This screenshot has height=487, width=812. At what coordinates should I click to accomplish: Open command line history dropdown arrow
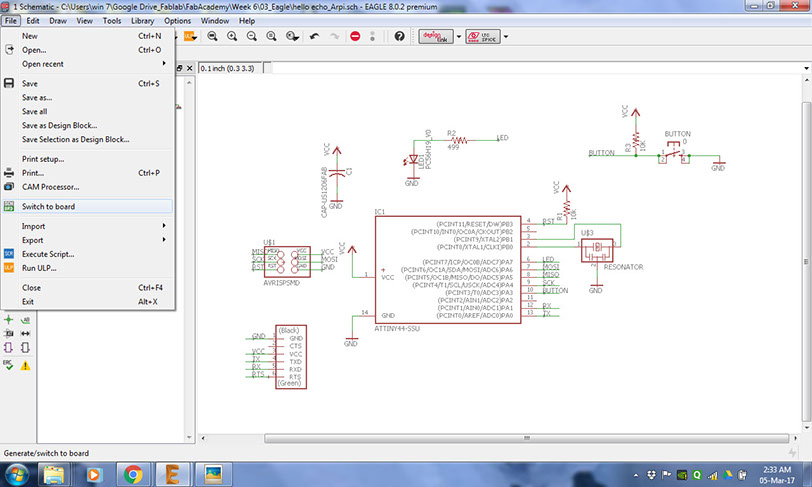(x=806, y=68)
